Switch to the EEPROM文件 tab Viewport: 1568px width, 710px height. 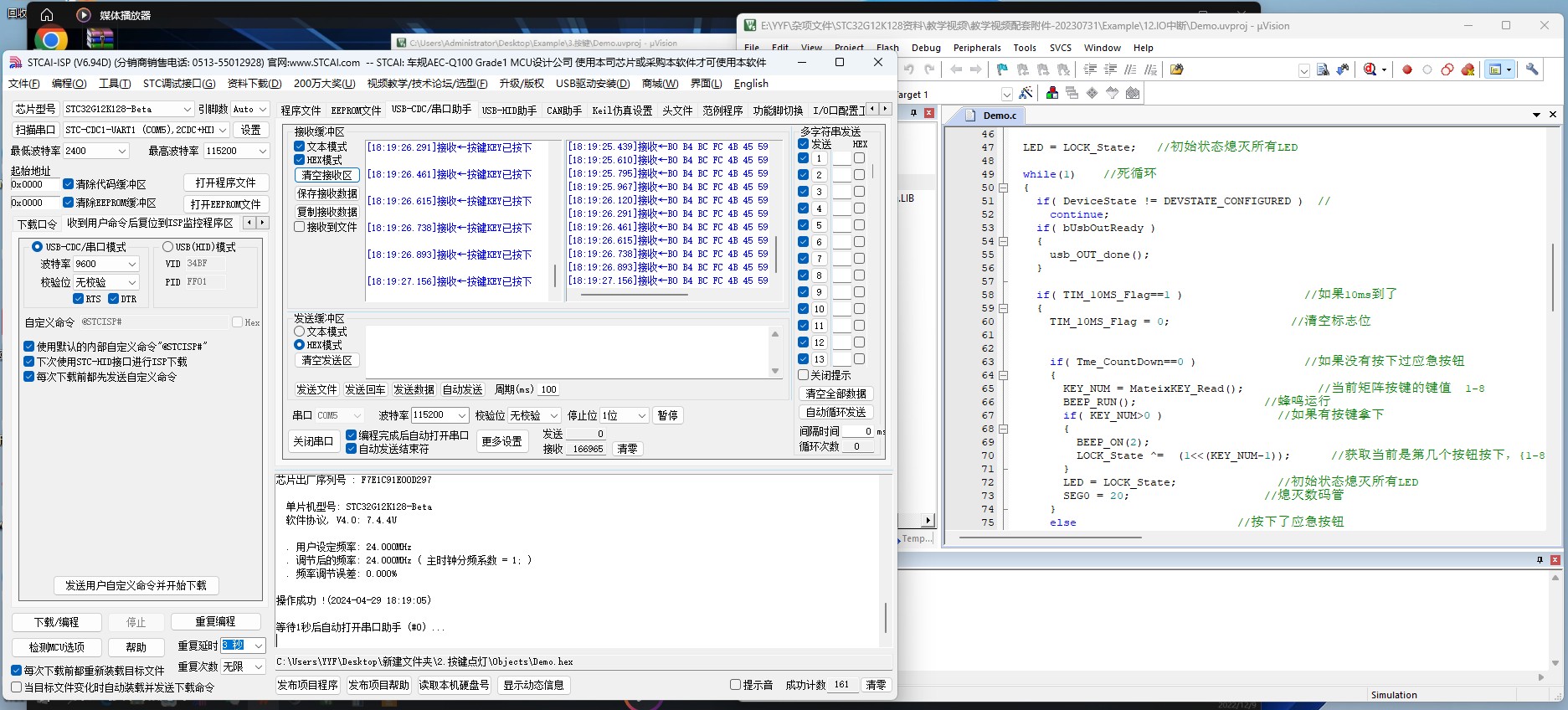(x=357, y=111)
